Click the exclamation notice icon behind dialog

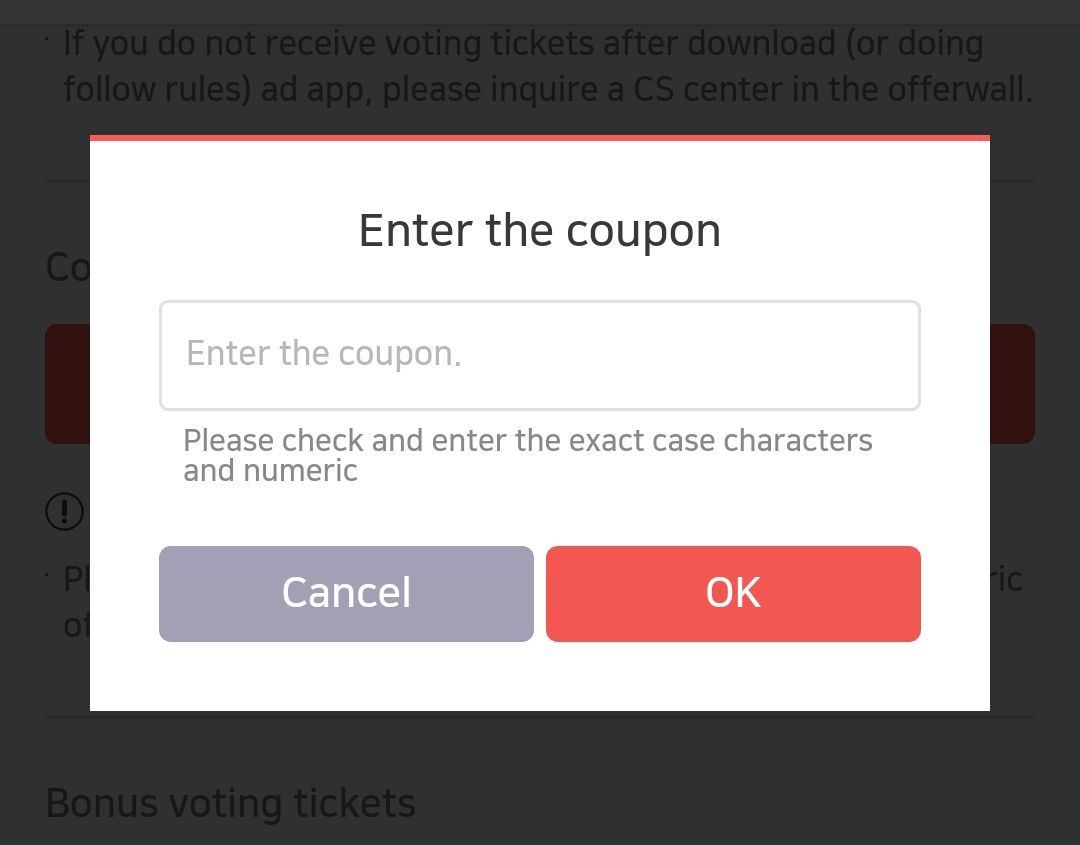click(65, 512)
